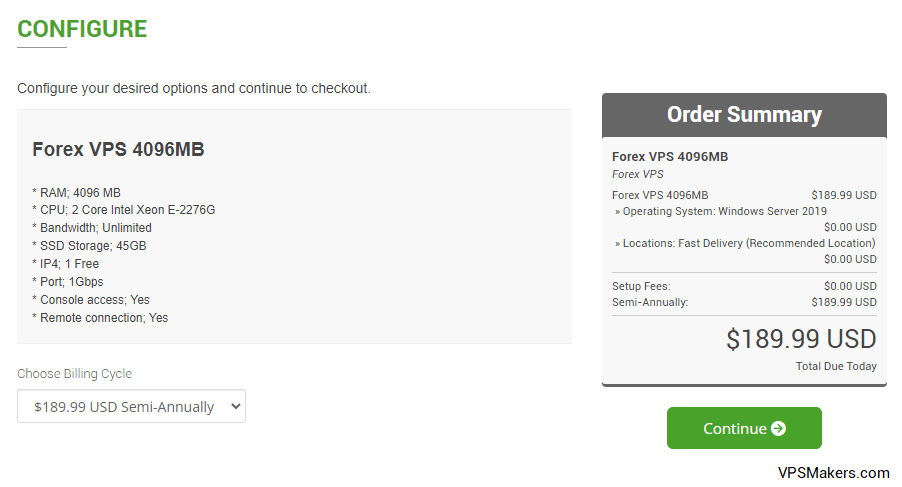
Task: Click the RAM; 4096 MB spec line
Action: coord(77,193)
